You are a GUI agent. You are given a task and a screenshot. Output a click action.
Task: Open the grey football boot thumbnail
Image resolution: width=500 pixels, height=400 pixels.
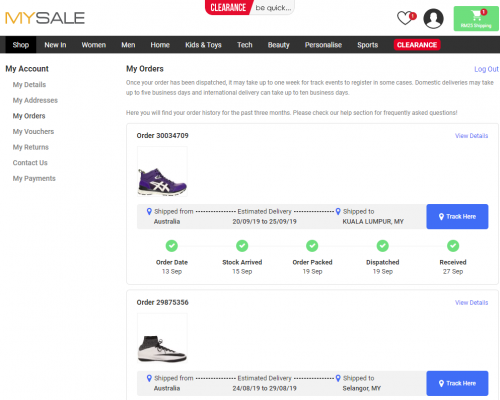162,338
